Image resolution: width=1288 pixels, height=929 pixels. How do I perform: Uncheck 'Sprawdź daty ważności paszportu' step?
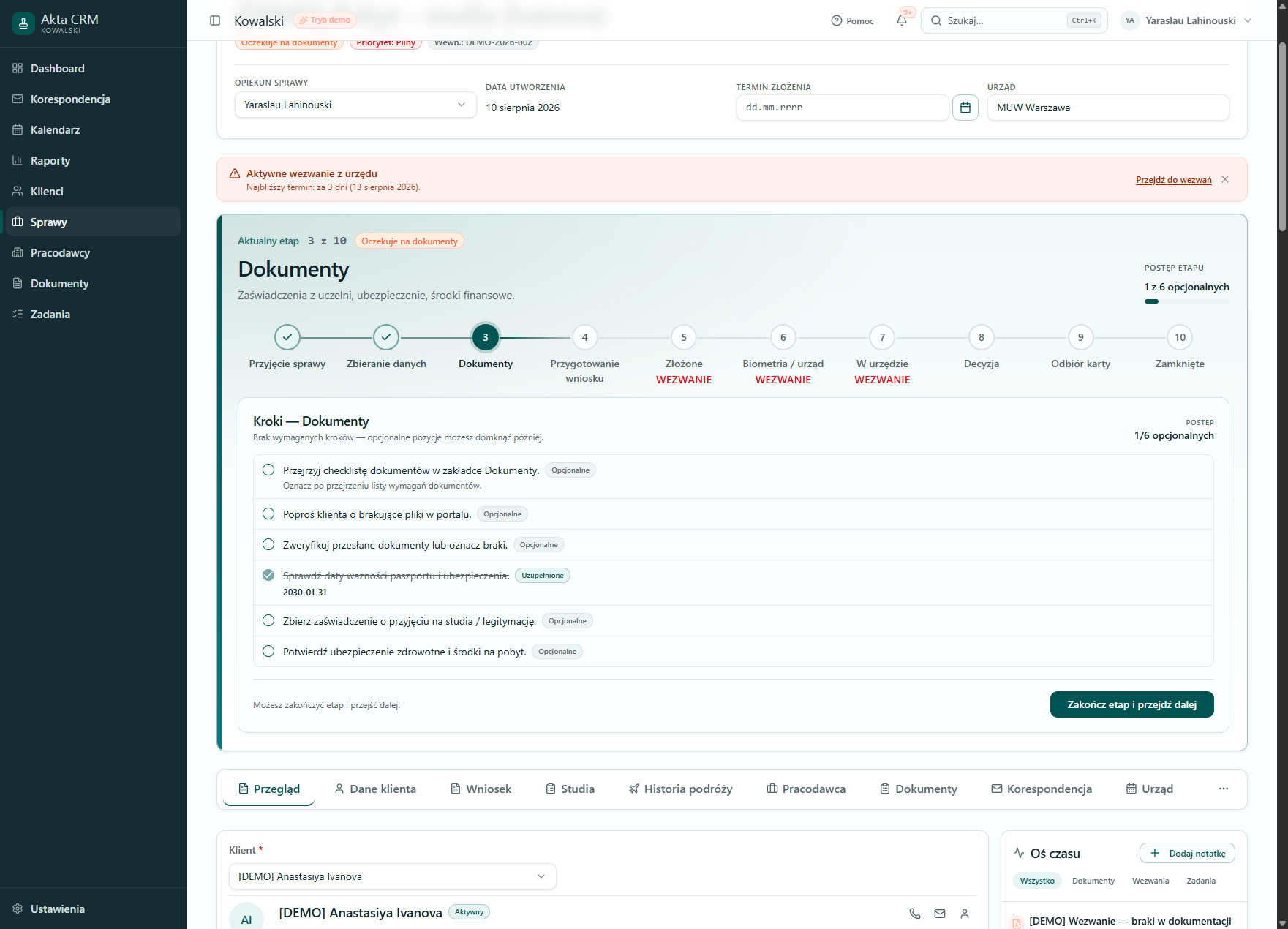(x=268, y=575)
